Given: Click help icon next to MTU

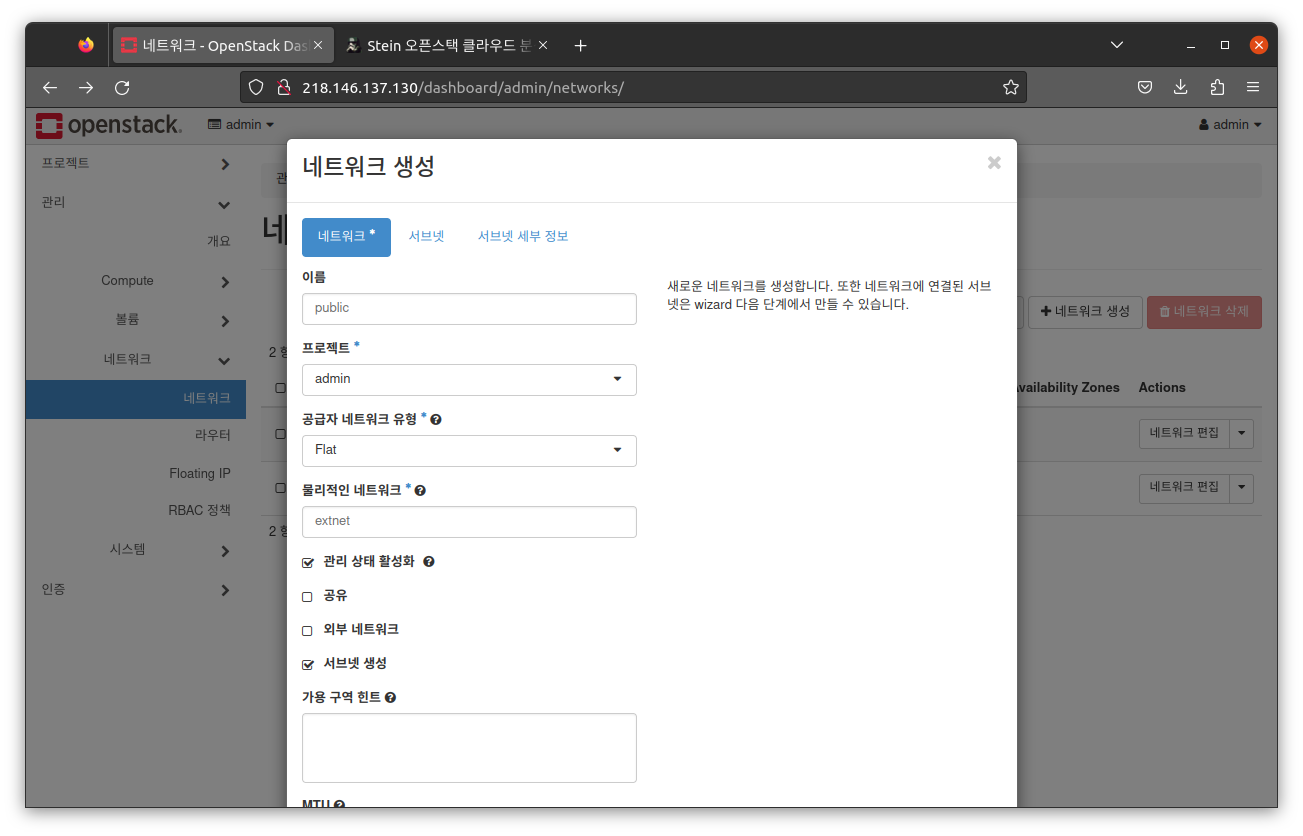Looking at the screenshot, I should pos(339,805).
